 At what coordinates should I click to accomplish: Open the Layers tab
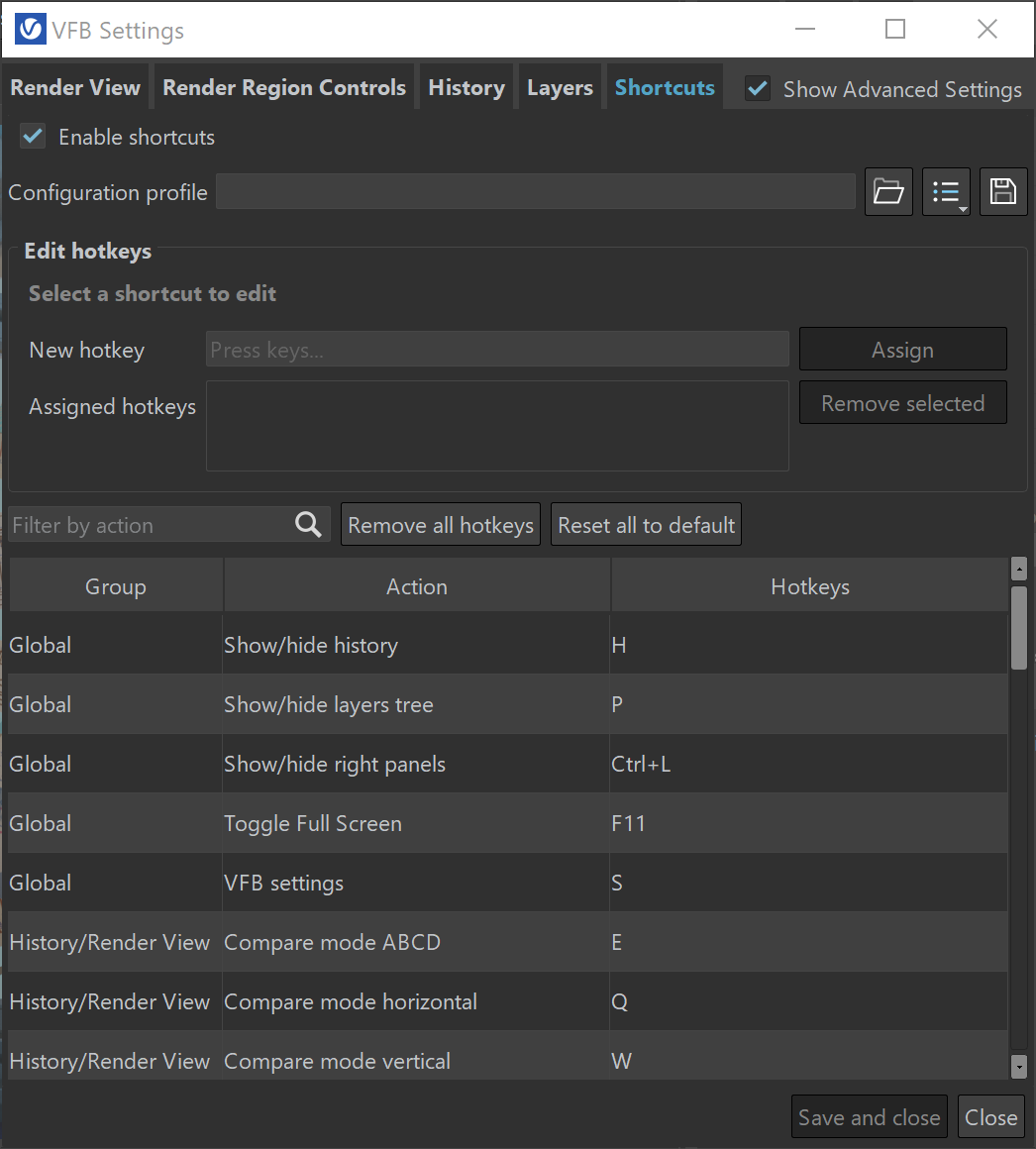[560, 87]
